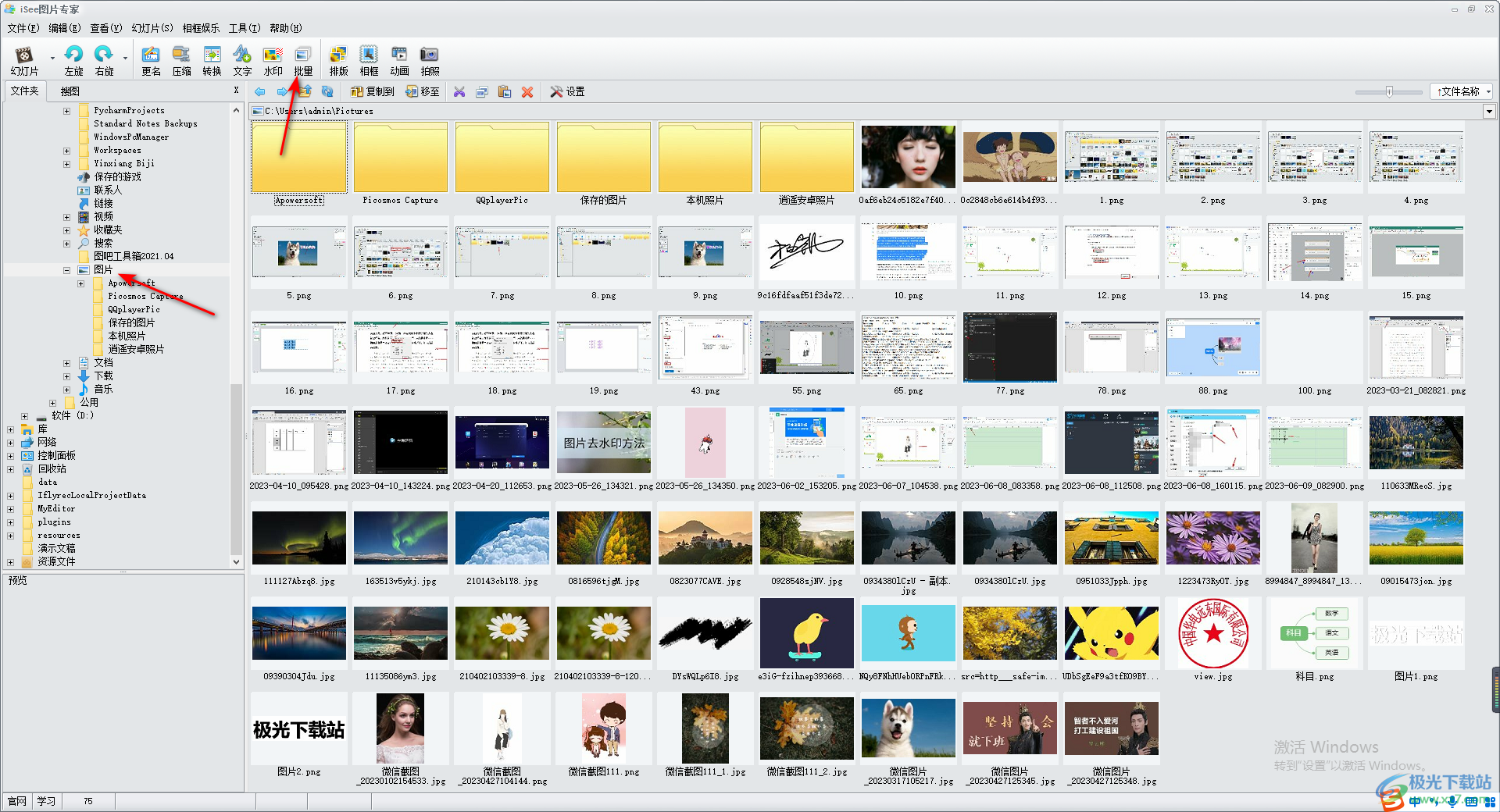The height and width of the screenshot is (812, 1500).
Task: Open the 帮助(H) menu
Action: 286,28
